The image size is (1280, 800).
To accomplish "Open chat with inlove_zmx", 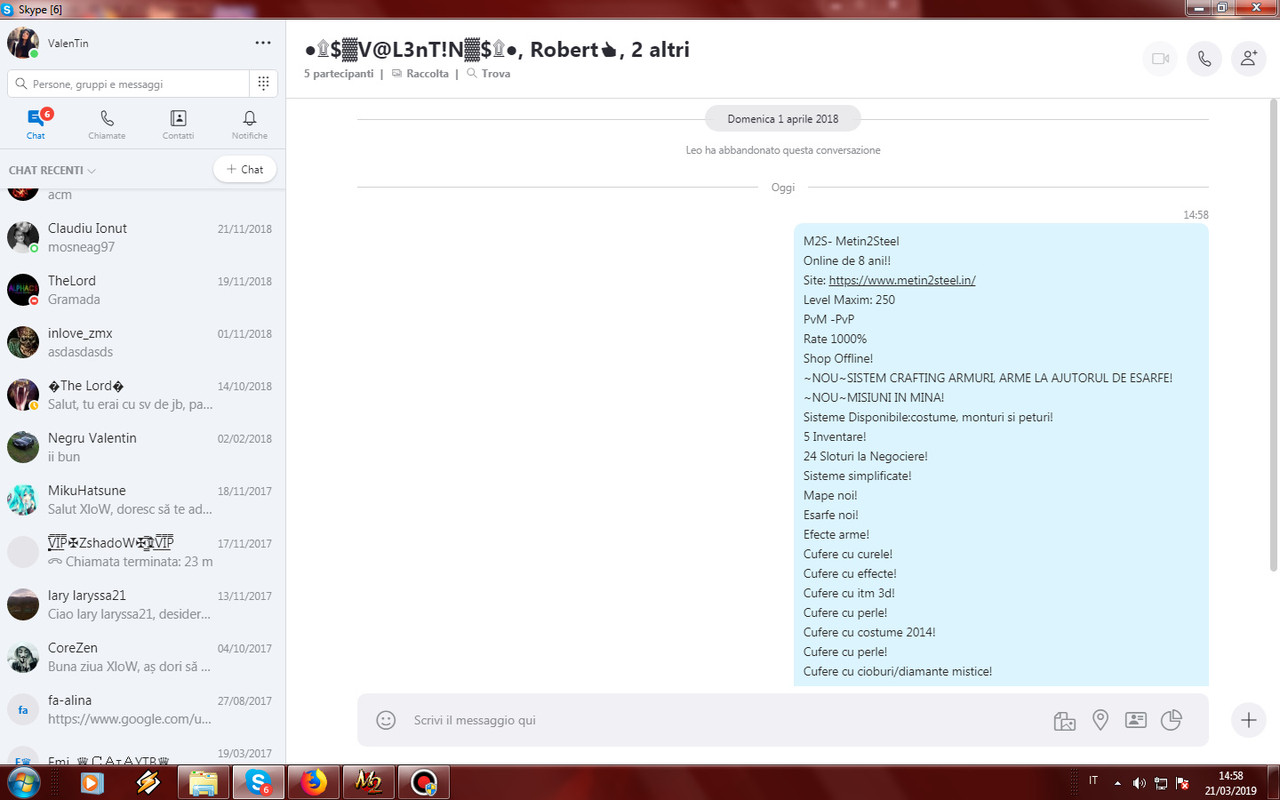I will pos(143,342).
